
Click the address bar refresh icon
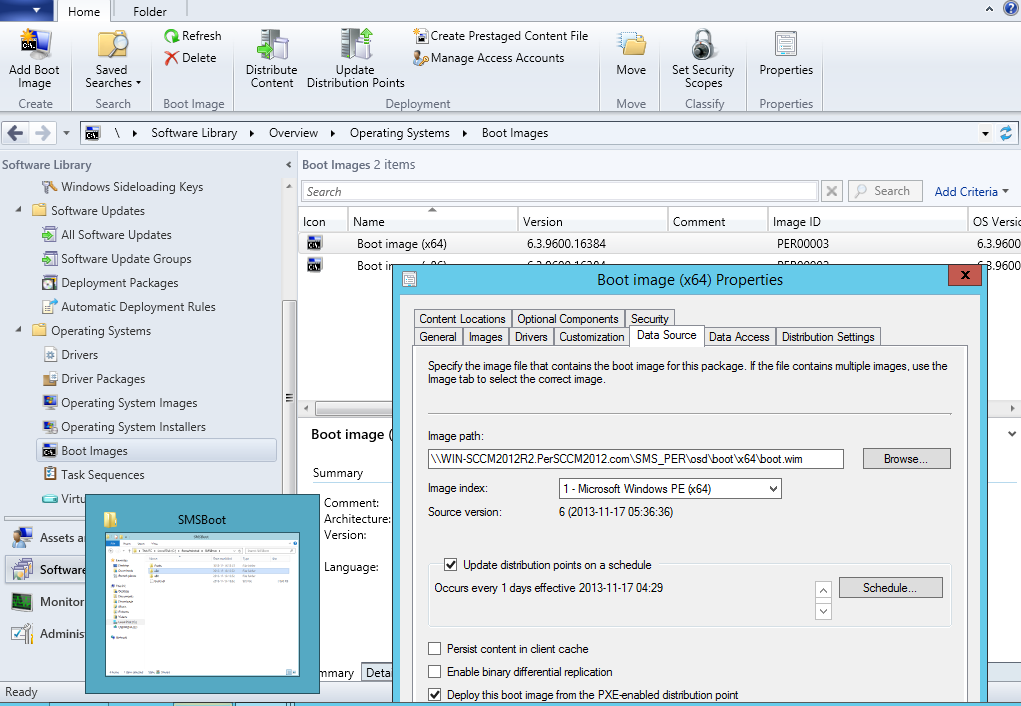(x=1006, y=134)
